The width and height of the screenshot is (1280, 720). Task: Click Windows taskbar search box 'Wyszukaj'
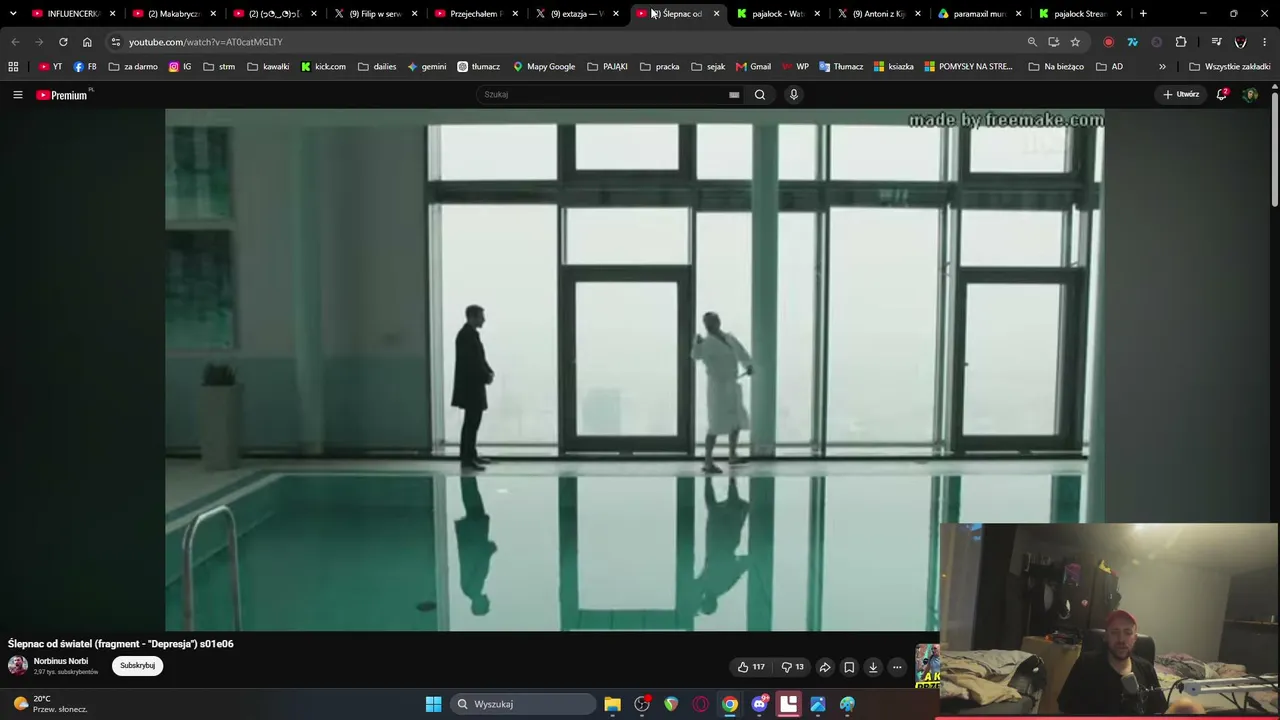[524, 704]
